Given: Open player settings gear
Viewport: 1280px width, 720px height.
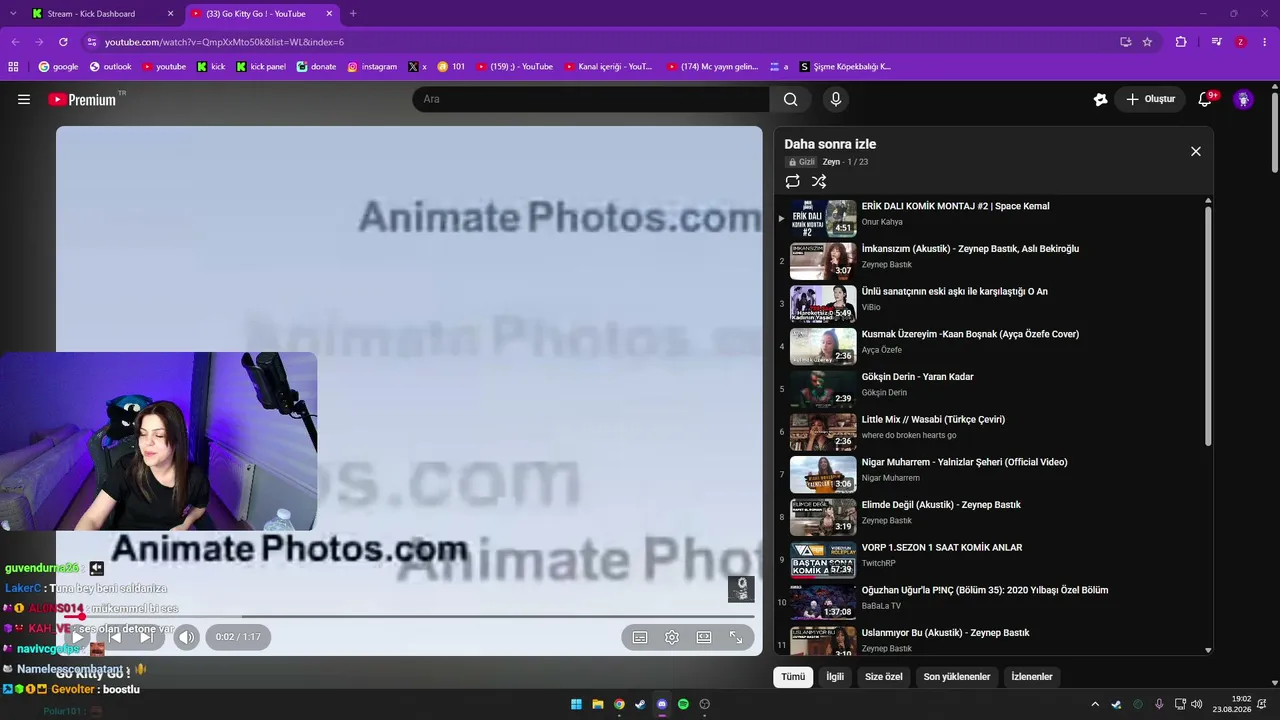Looking at the screenshot, I should click(x=672, y=637).
